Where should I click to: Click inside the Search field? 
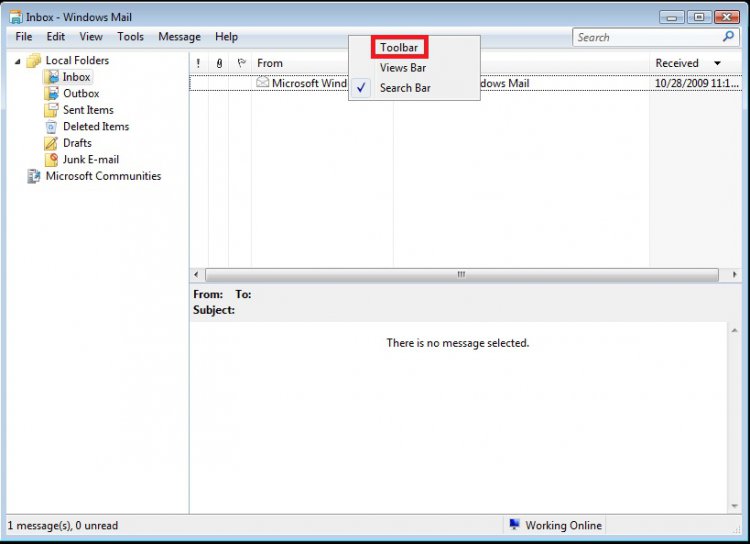click(x=646, y=37)
